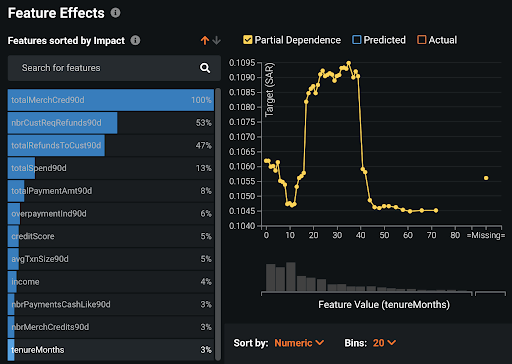Select the totalSpend90d feature row
The height and width of the screenshot is (364, 512).
click(111, 168)
